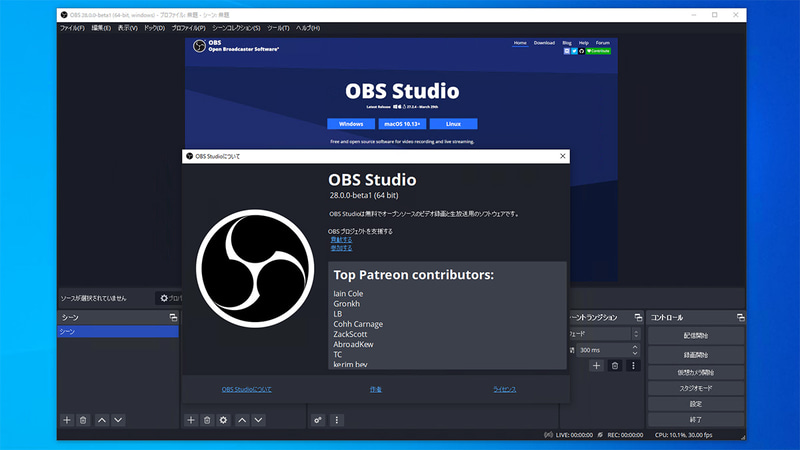
Task: Click the Windows download button in the preview
Action: (351, 124)
